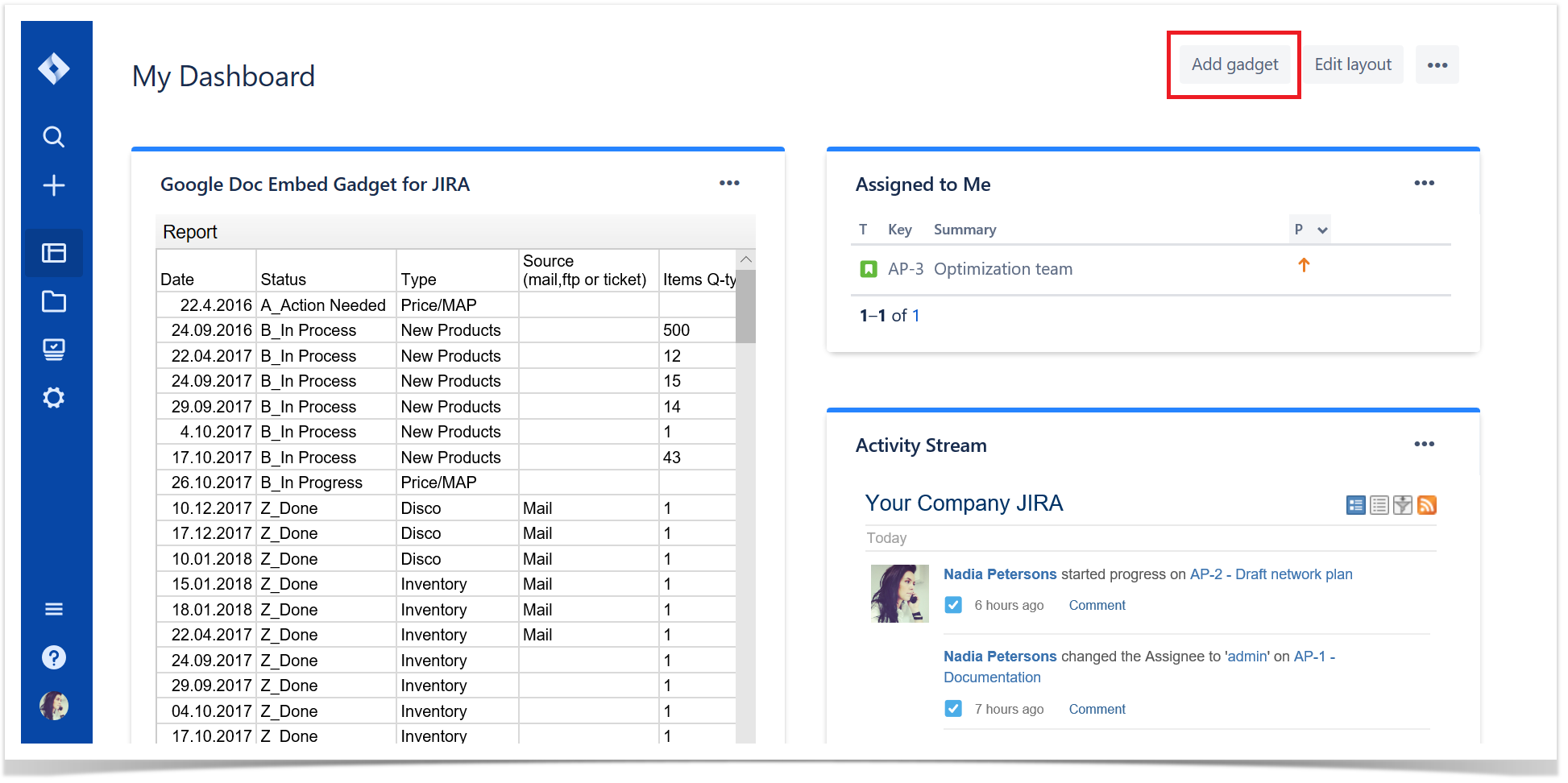Select the date cell 22.4.2016
The width and height of the screenshot is (1568, 783).
tap(206, 305)
